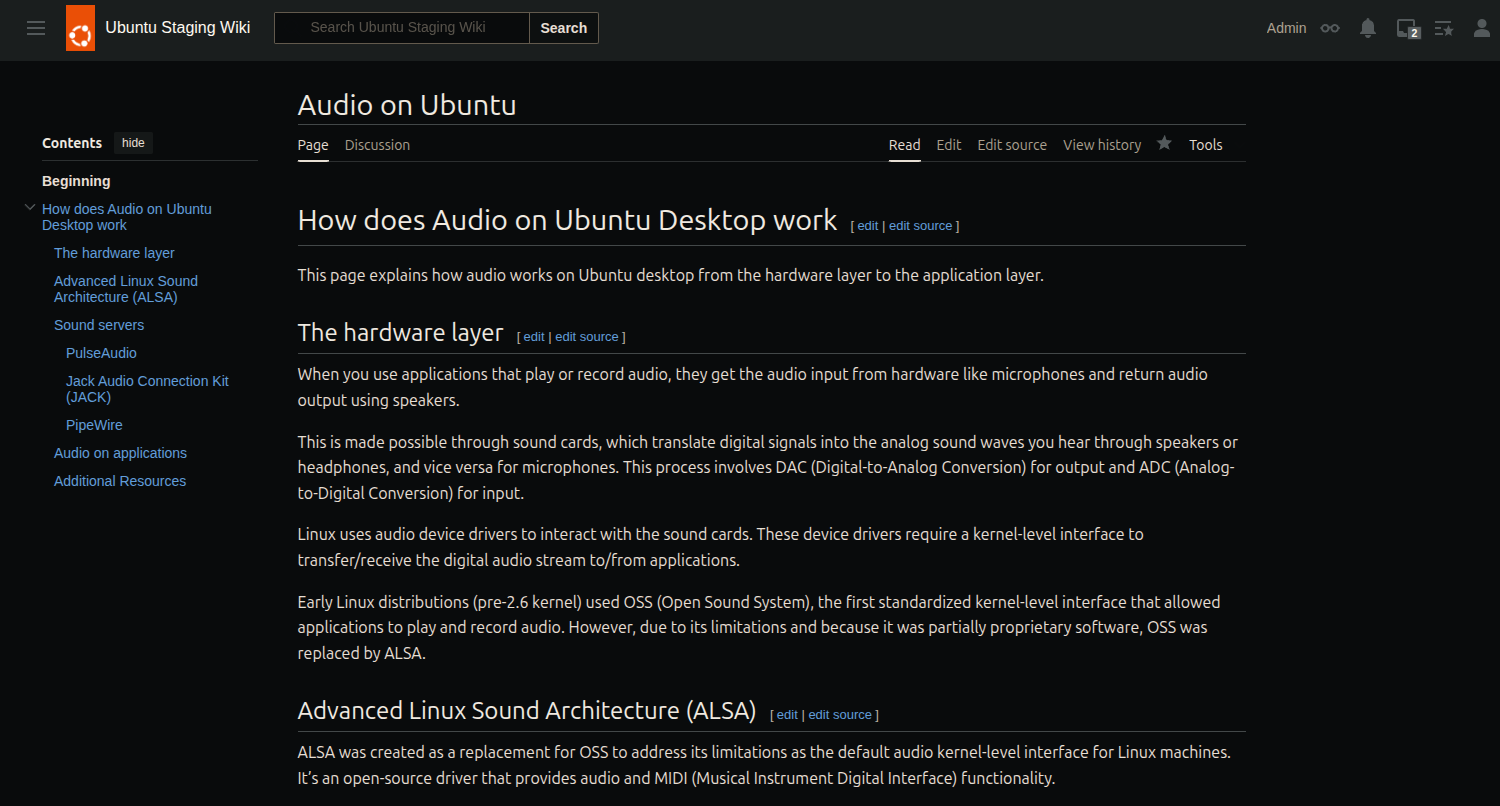The width and height of the screenshot is (1500, 806).
Task: Open the Admin user page link
Action: (x=1286, y=28)
